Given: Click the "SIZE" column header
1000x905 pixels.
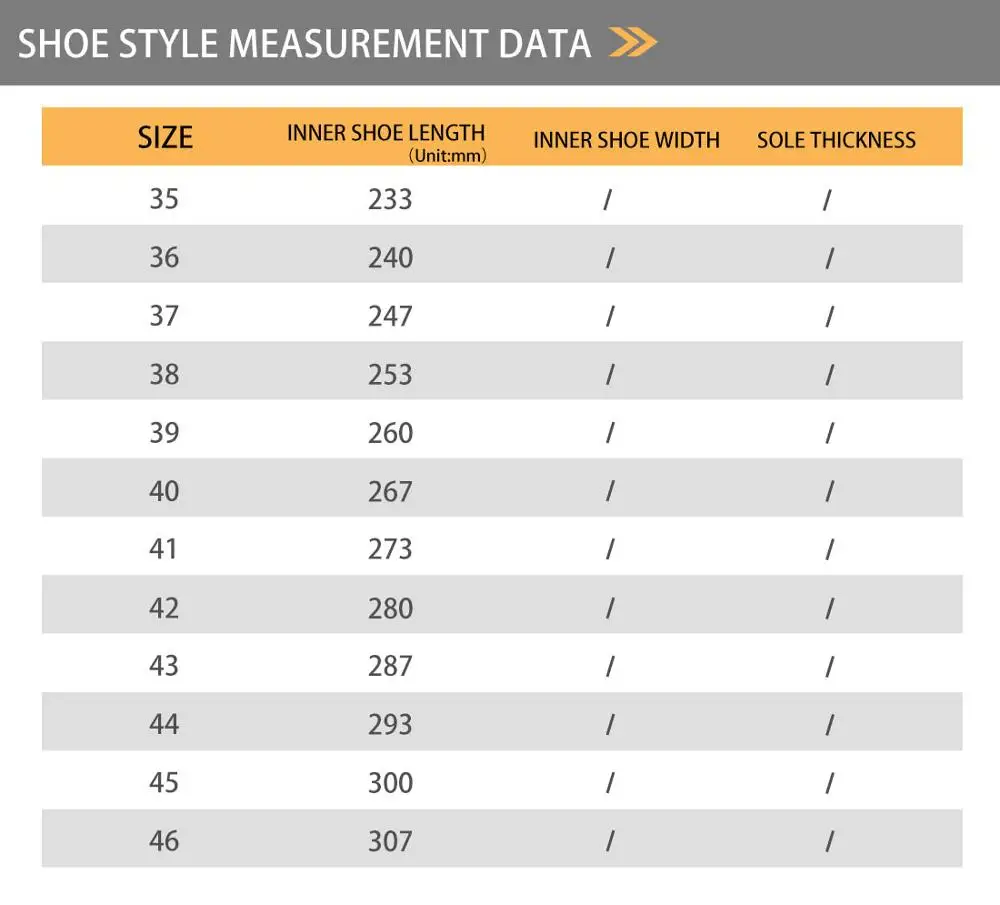Looking at the screenshot, I should point(165,138).
